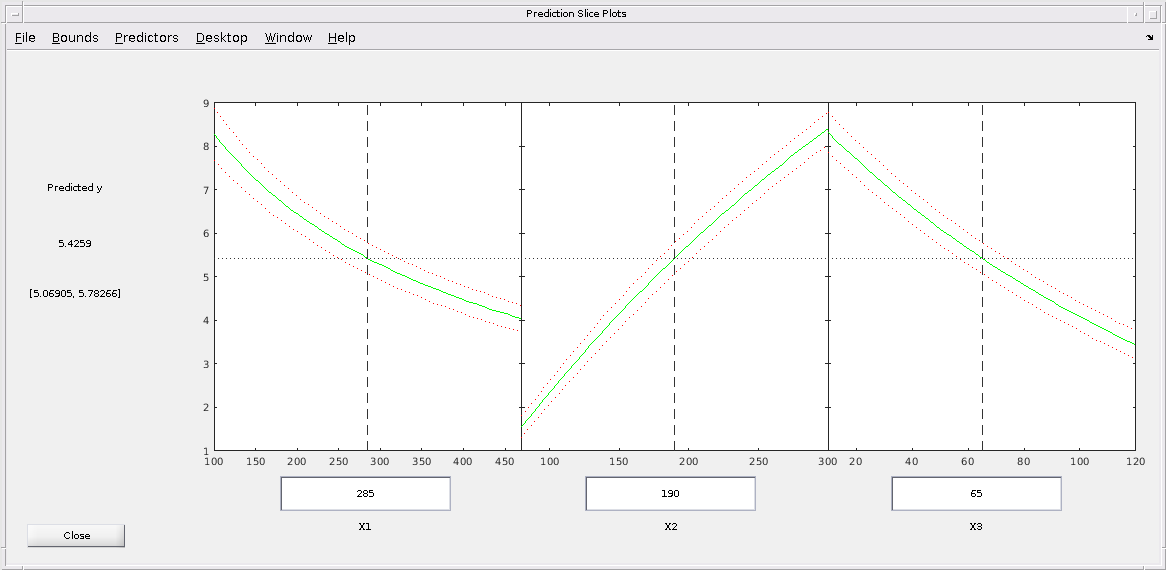The width and height of the screenshot is (1166, 570).
Task: Click the 'Predicted y' label
Action: pyautogui.click(x=75, y=188)
